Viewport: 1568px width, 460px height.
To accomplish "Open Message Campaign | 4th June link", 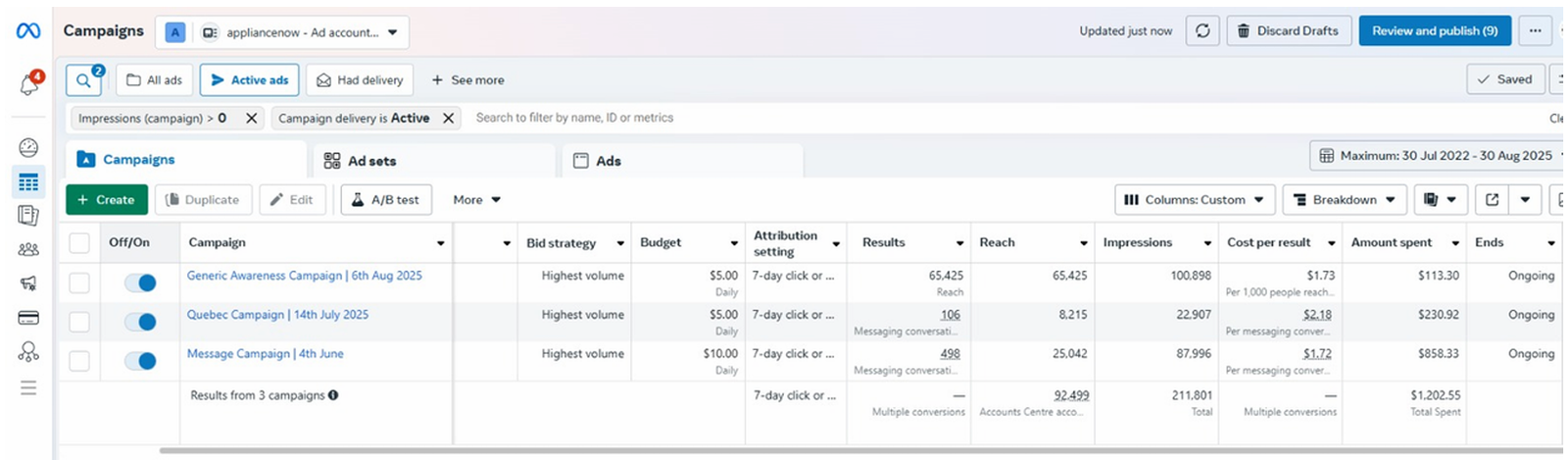I will click(x=266, y=354).
